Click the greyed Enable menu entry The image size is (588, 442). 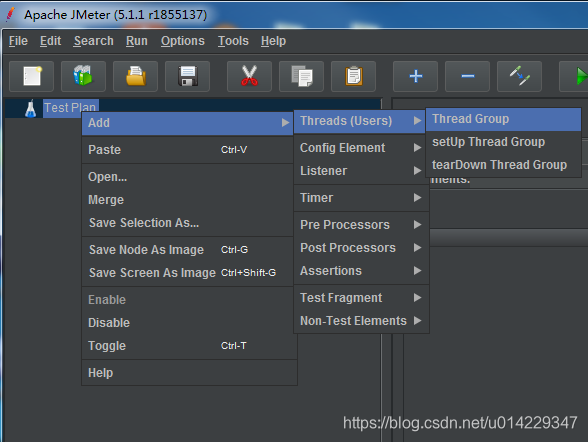pyautogui.click(x=188, y=300)
